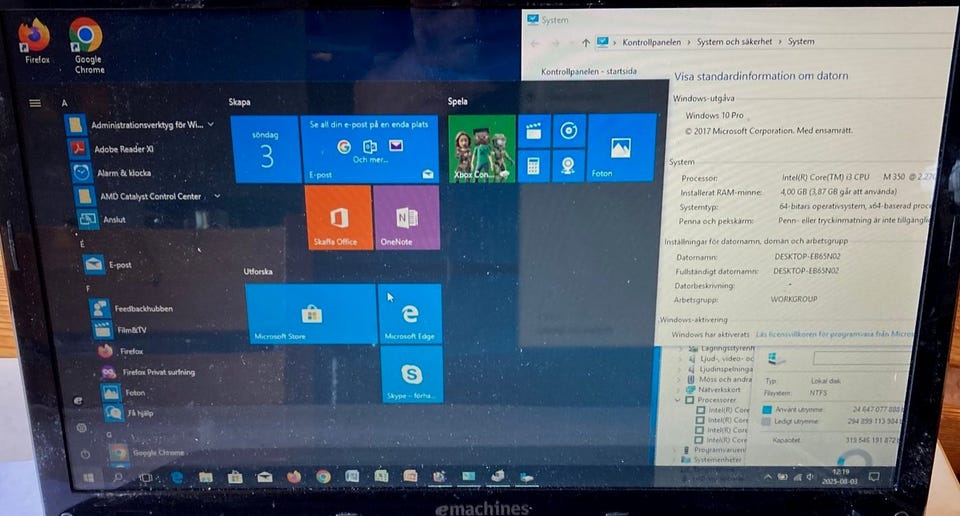Click System och säkerhet breadcrumb
Viewport: 960px width, 516px height.
tap(734, 42)
